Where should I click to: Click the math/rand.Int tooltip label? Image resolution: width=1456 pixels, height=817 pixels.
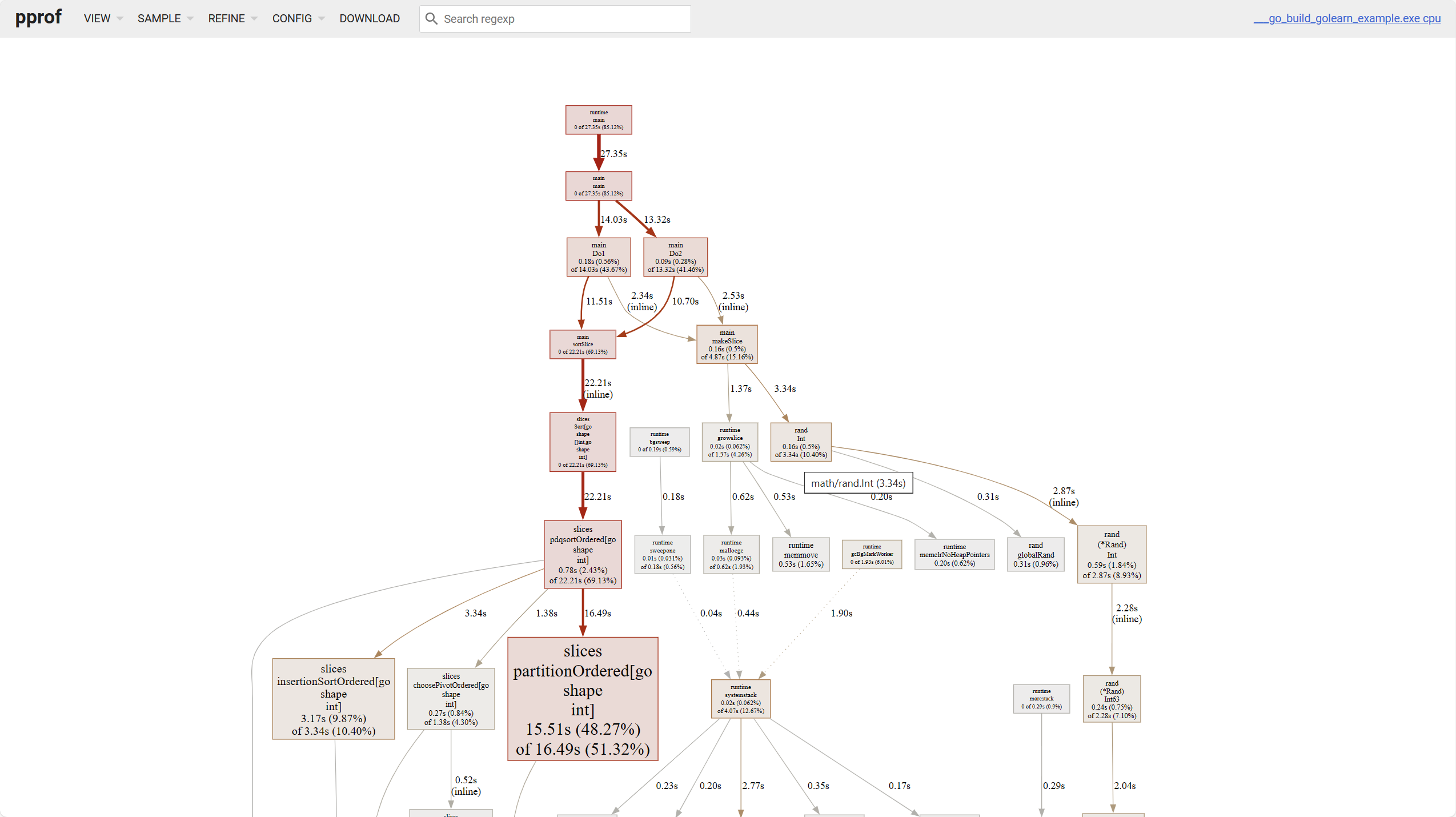point(857,483)
